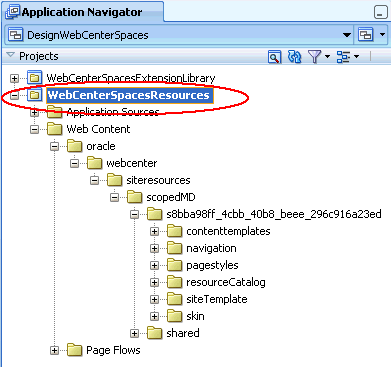
Task: Open the Application Navigator tab
Action: pyautogui.click(x=82, y=12)
